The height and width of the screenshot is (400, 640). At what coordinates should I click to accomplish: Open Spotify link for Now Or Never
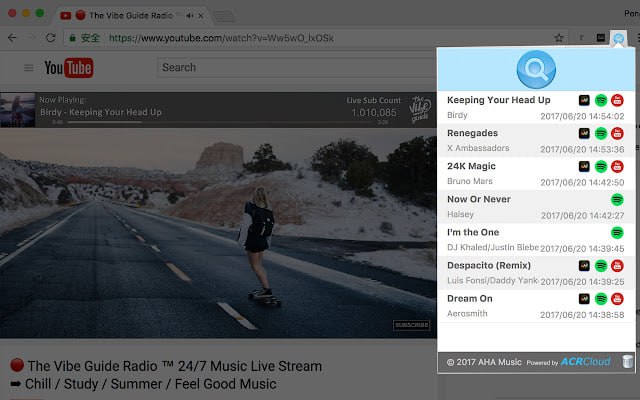tap(617, 200)
